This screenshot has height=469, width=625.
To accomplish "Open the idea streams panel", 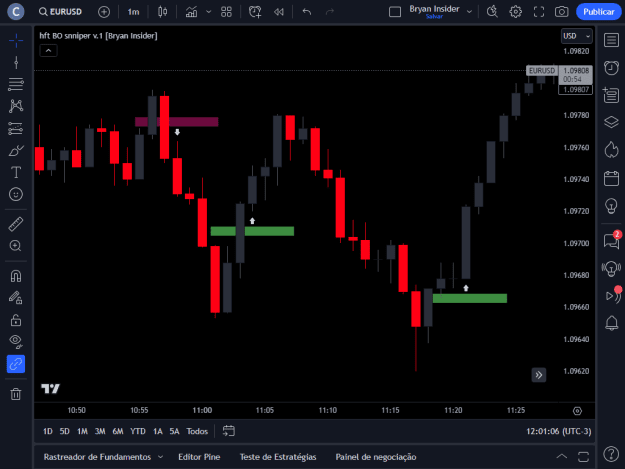I will (611, 268).
